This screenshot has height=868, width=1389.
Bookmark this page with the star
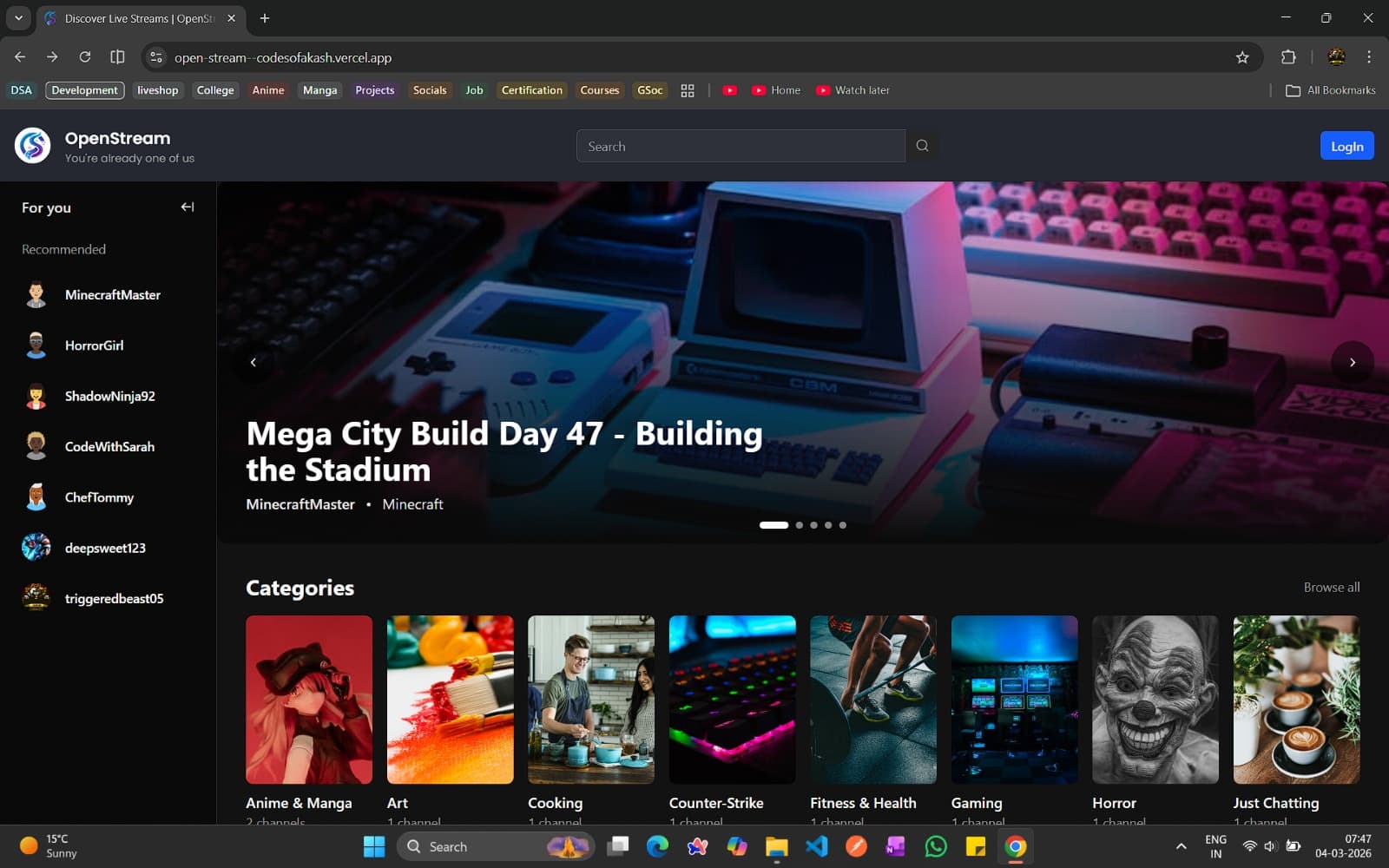[1242, 57]
